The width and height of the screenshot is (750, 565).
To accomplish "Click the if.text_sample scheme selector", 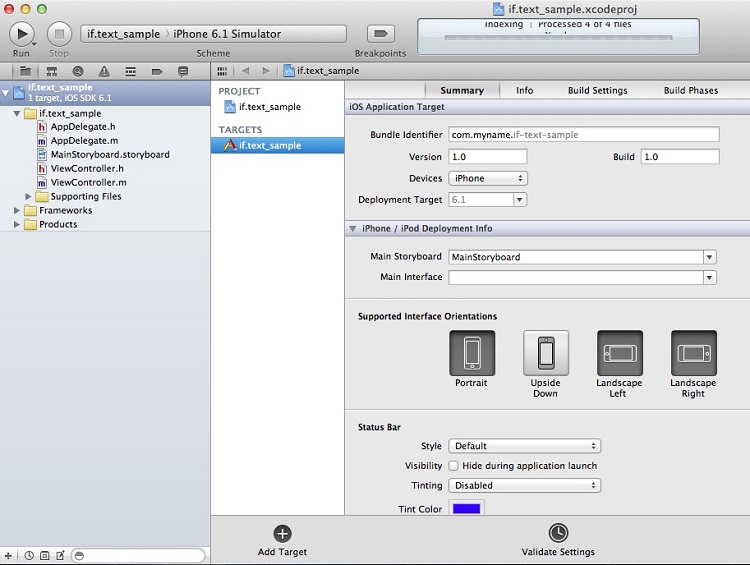I will (x=123, y=34).
